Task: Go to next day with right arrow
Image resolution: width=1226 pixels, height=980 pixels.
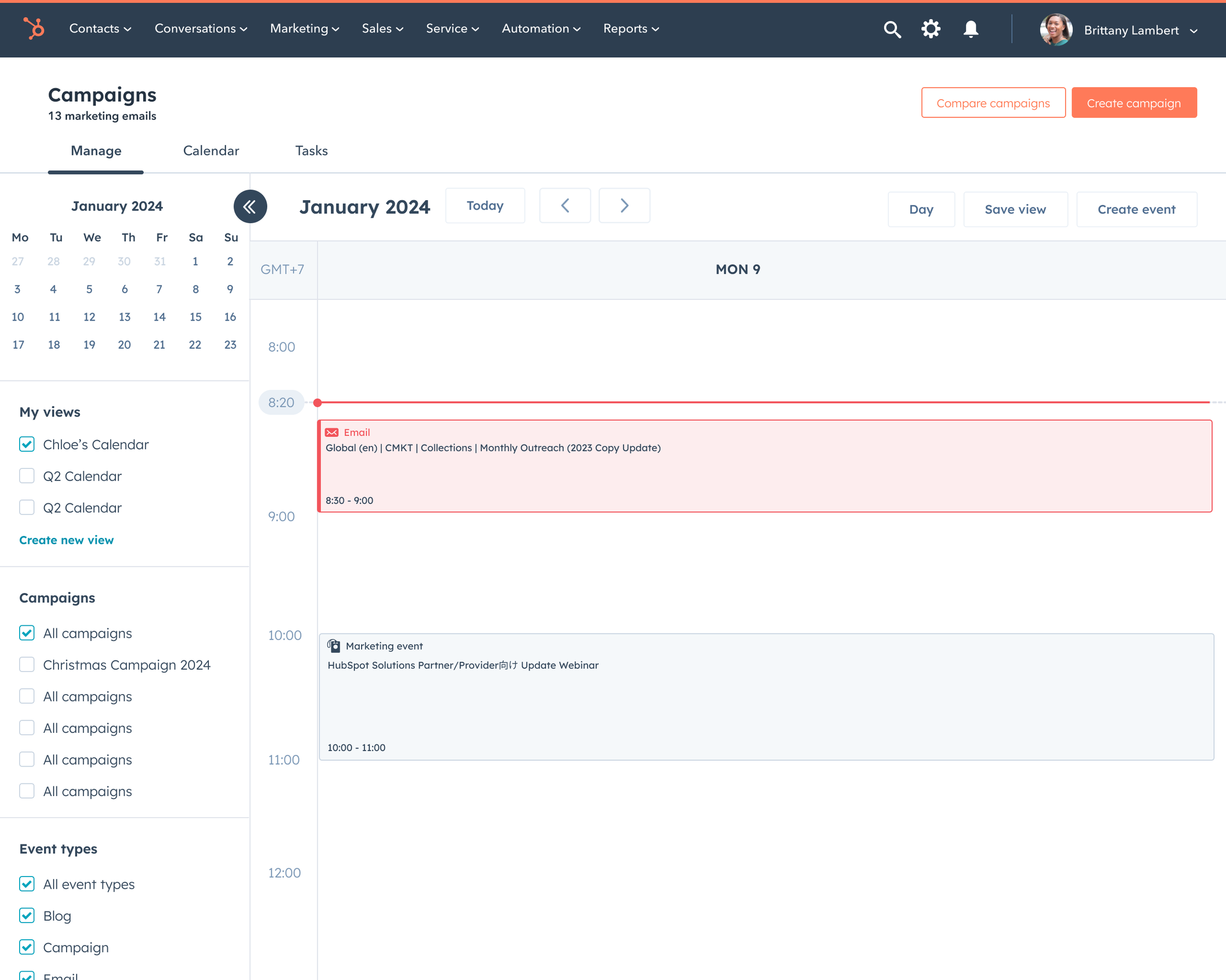Action: point(624,206)
